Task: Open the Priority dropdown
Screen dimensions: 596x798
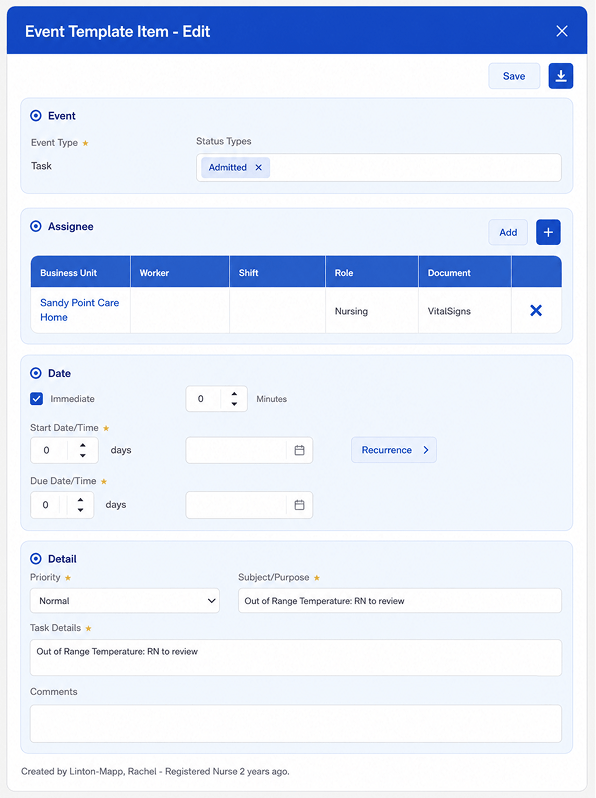Action: 125,601
